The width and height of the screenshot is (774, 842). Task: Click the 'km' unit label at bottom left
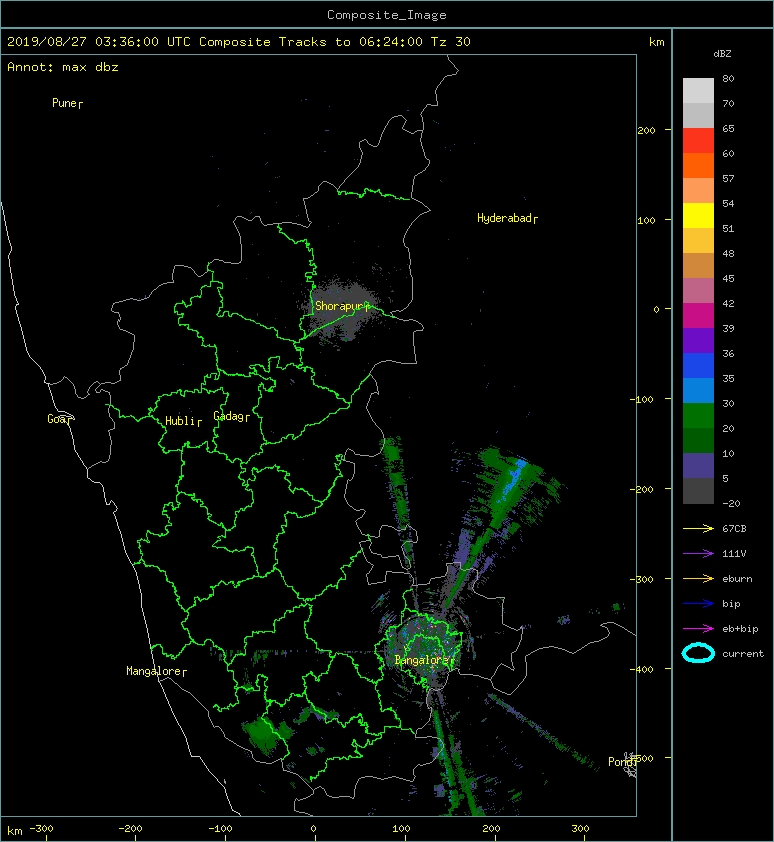[15, 831]
